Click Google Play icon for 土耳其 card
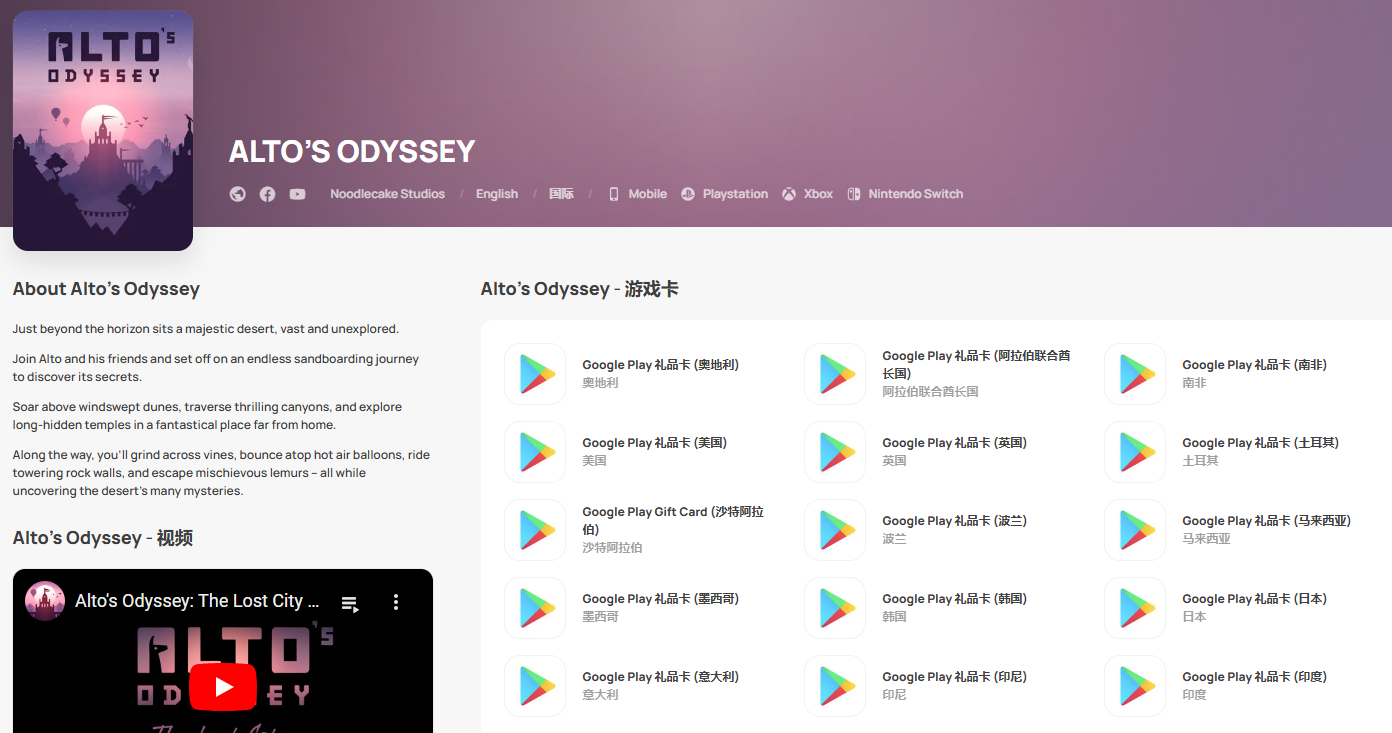 pos(1135,452)
